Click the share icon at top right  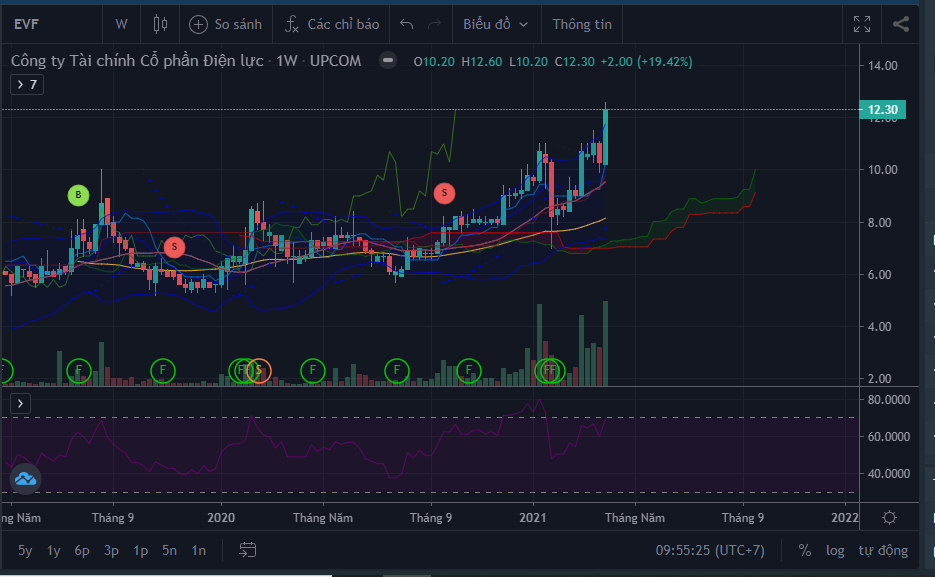coord(901,24)
